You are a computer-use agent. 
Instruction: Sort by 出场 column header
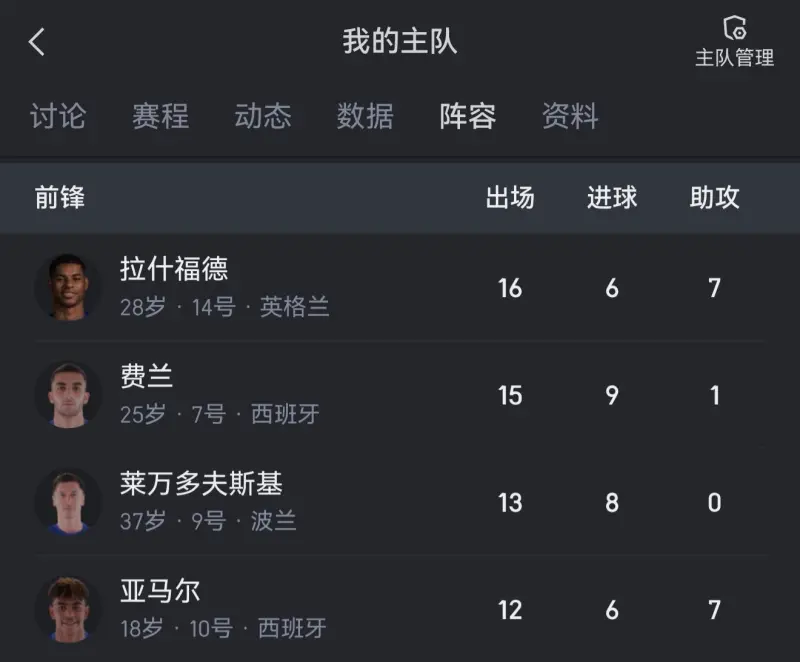click(510, 198)
